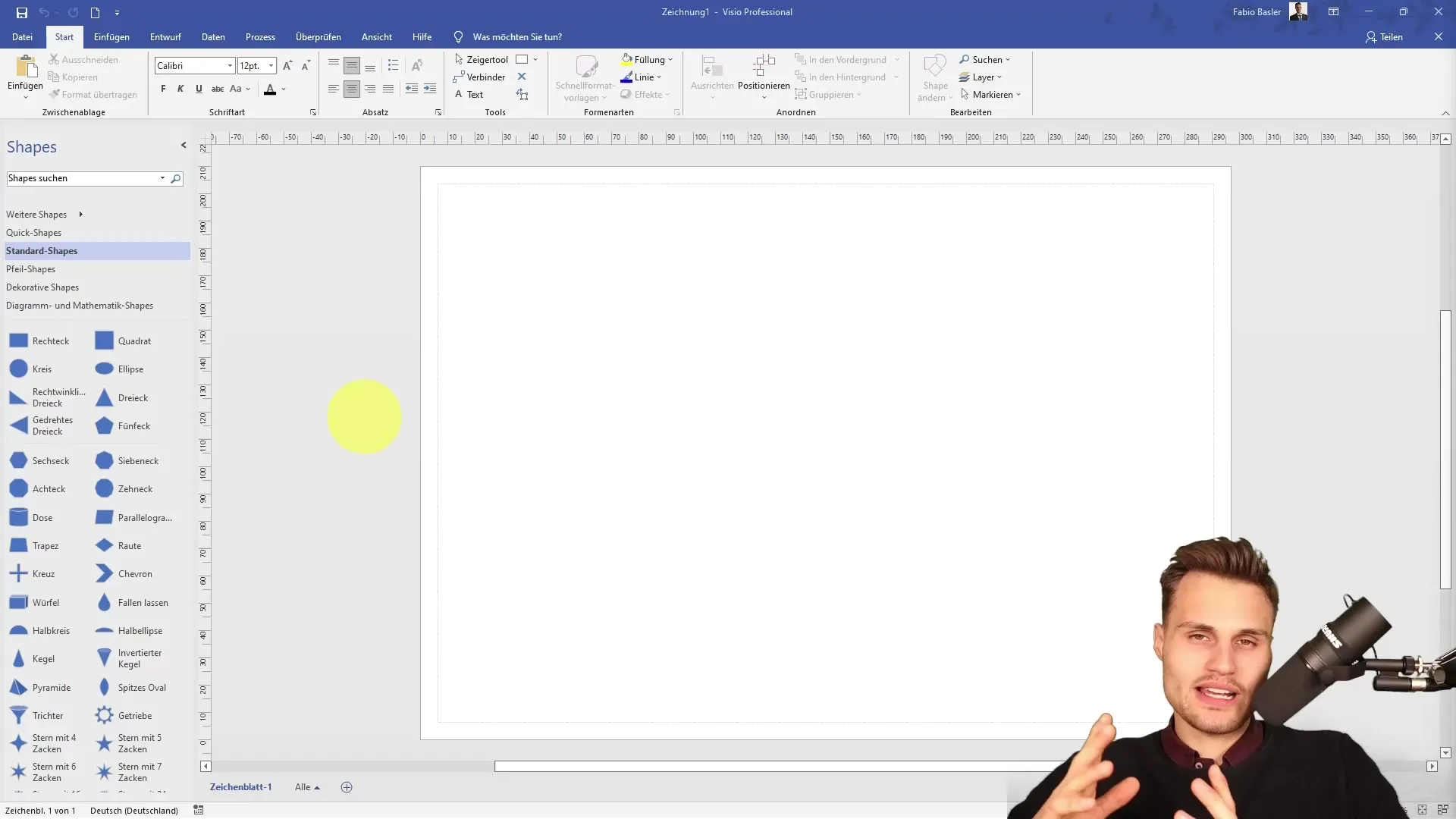The width and height of the screenshot is (1456, 819).
Task: Click the Save icon in title bar
Action: [22, 12]
